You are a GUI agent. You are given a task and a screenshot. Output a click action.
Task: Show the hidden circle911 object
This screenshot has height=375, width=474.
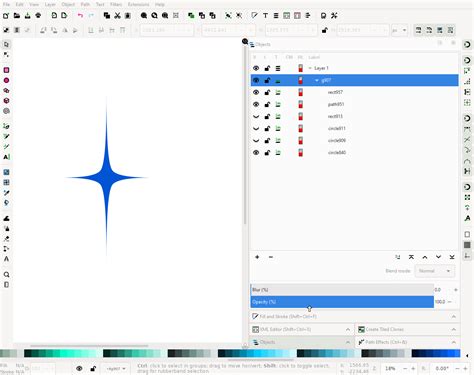(256, 128)
